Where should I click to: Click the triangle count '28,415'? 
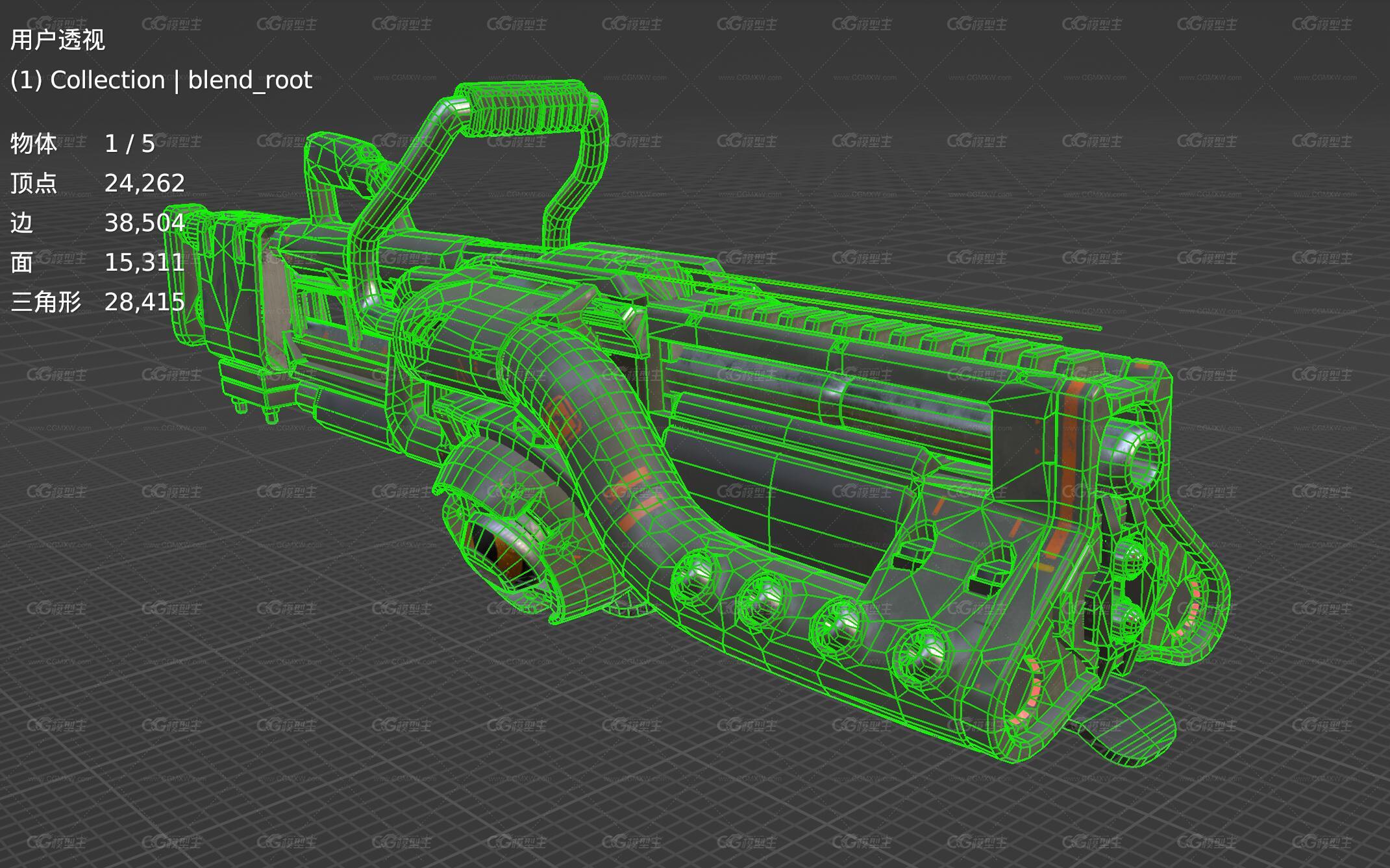(x=145, y=303)
